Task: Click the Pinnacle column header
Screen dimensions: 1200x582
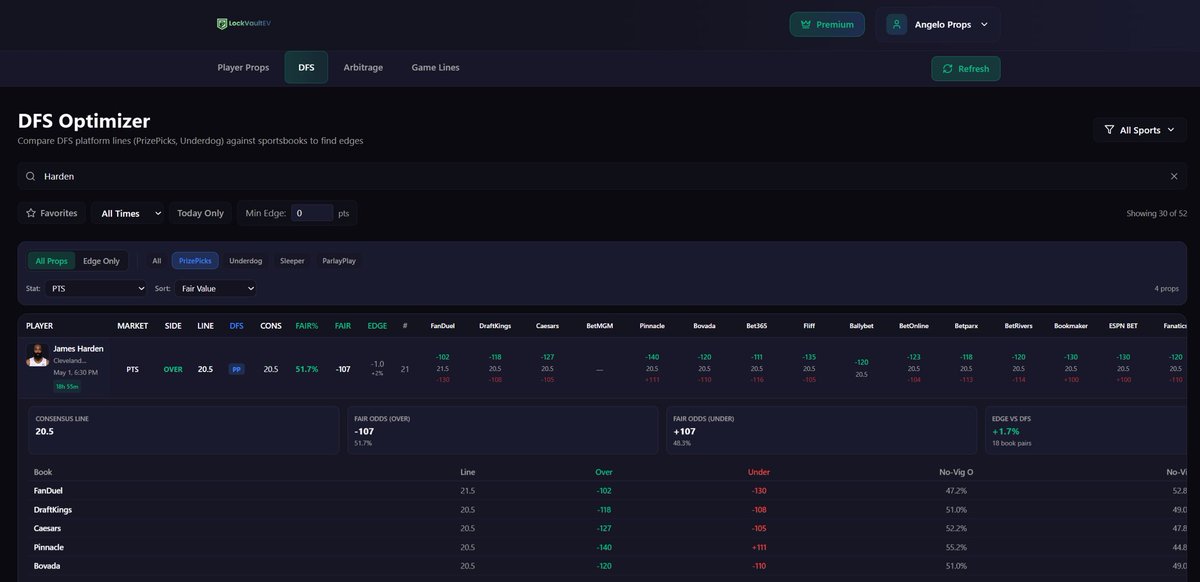Action: (x=652, y=326)
